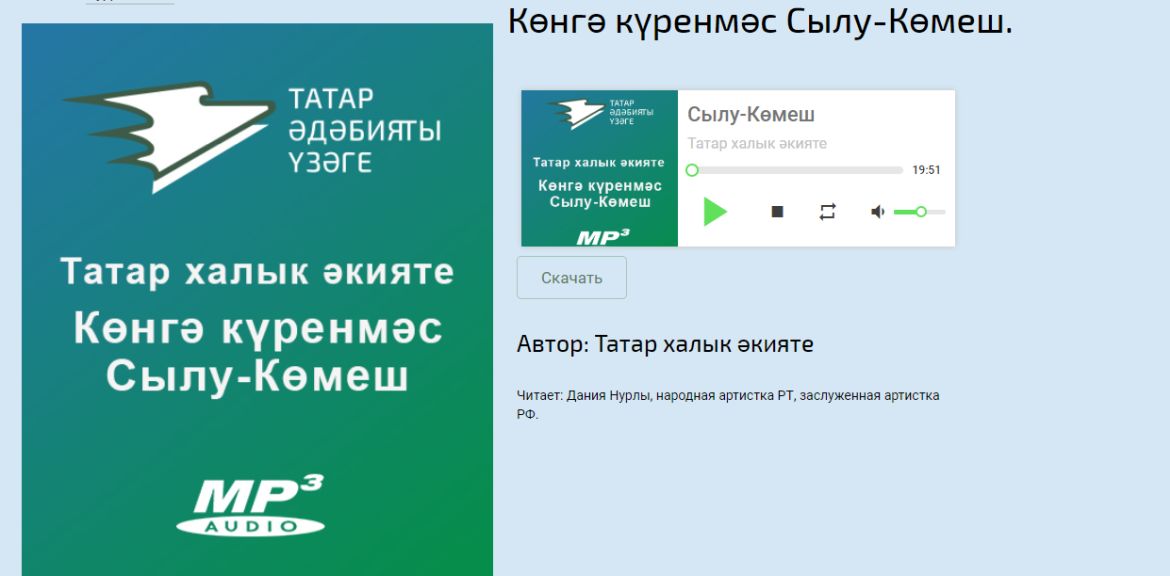
Task: Click the MP3 Audio logo on large cover
Action: [251, 506]
